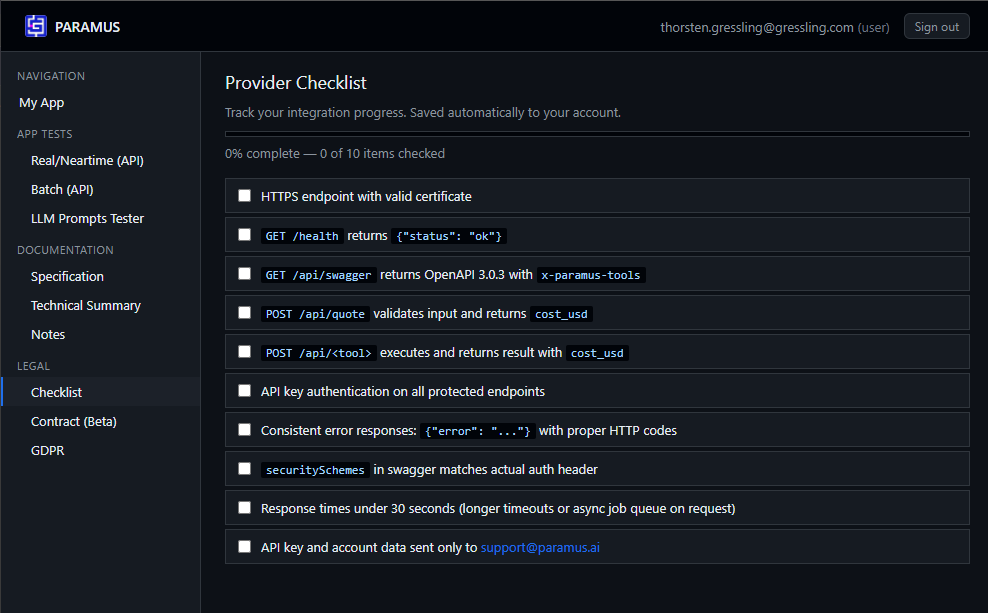988x613 pixels.
Task: Click the Provider Checklist heading
Action: click(296, 83)
